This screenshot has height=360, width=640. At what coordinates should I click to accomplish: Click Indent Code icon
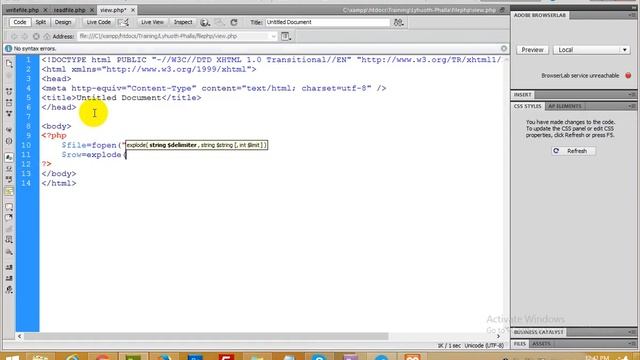[9, 267]
